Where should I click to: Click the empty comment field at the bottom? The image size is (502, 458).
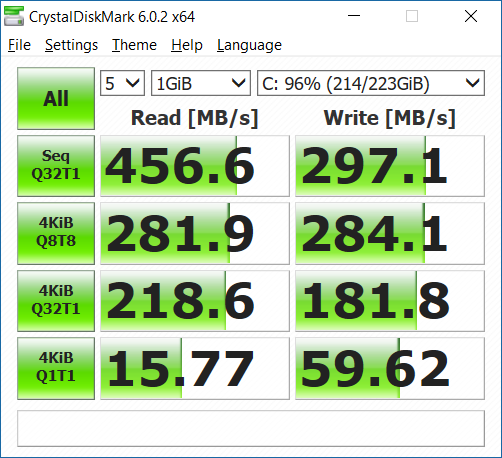click(251, 428)
